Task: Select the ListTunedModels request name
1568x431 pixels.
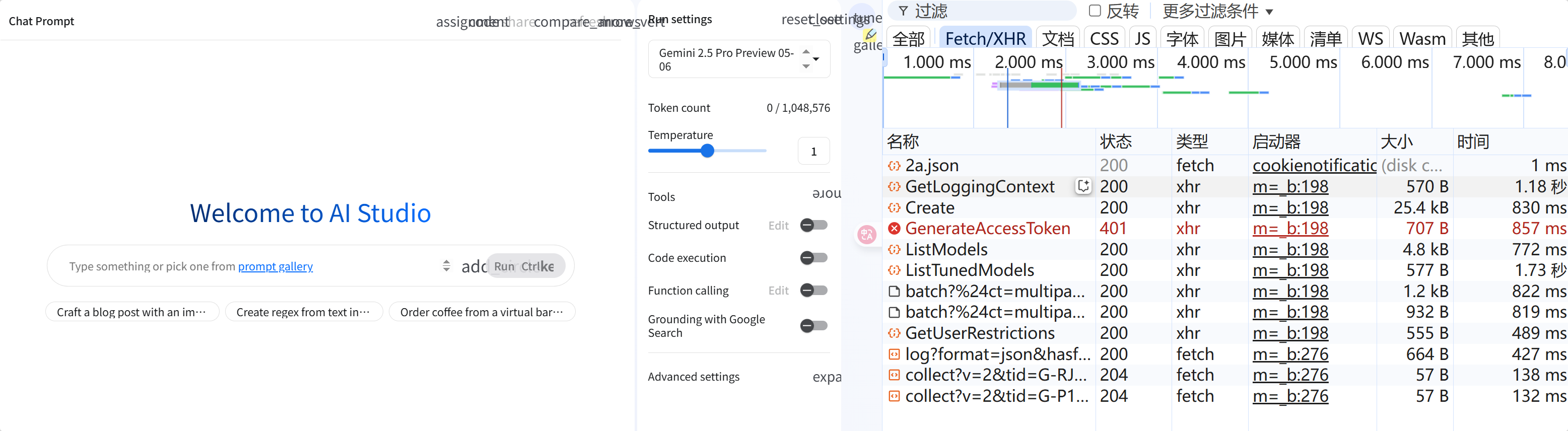Action: [x=969, y=270]
